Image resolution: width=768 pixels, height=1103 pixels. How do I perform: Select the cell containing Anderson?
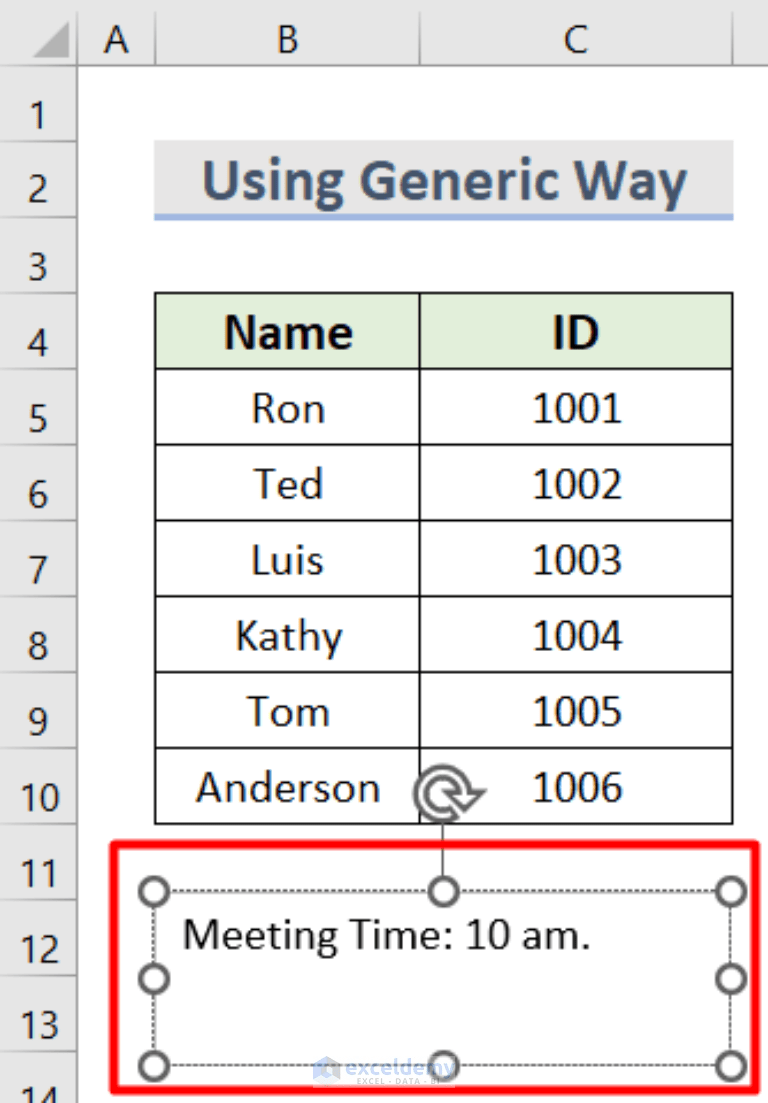point(286,787)
